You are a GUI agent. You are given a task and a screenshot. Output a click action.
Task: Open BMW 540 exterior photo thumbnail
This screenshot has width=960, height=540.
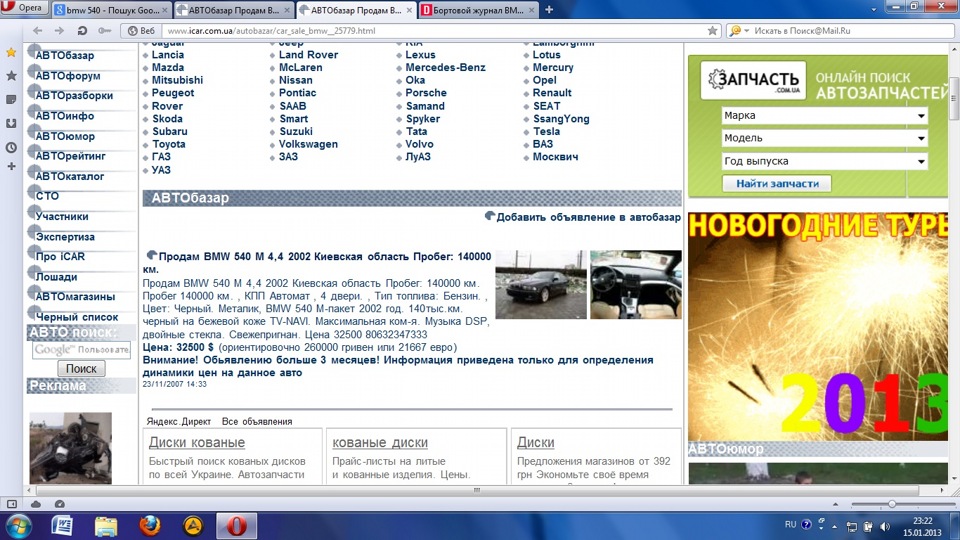541,285
